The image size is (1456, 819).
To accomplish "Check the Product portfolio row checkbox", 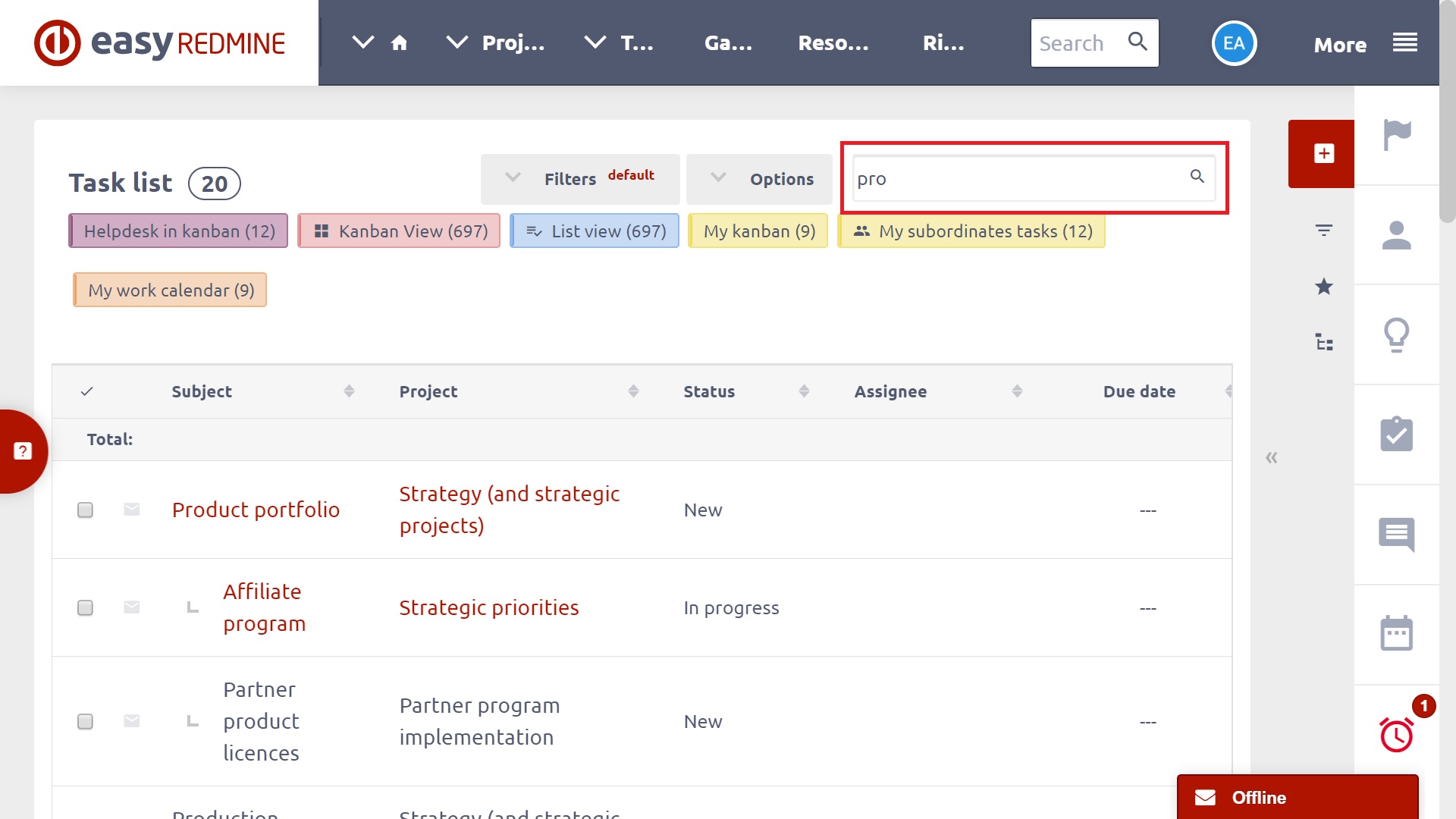I will [x=85, y=510].
